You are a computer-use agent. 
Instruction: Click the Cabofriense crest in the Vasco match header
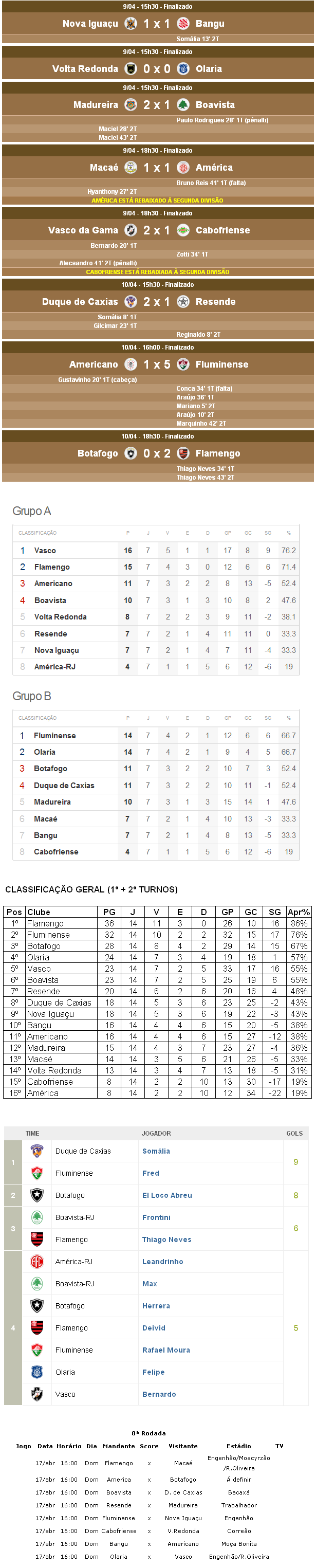[182, 230]
